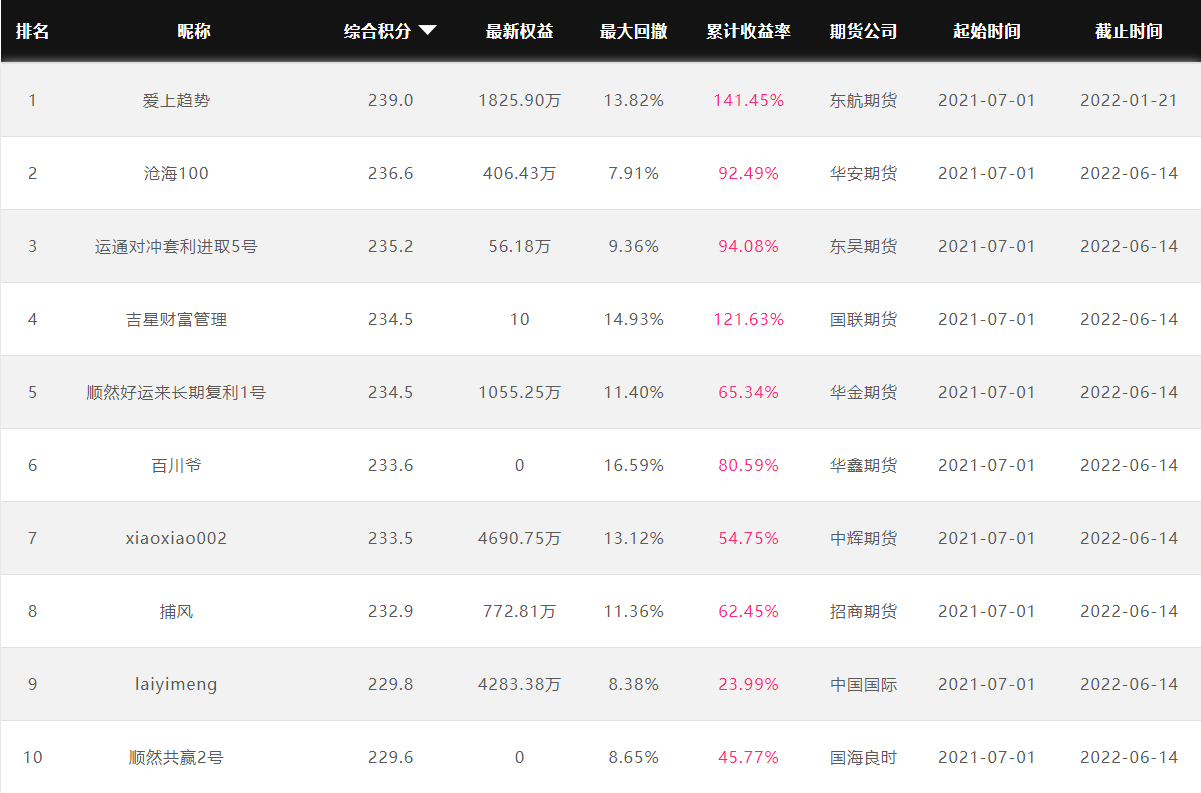The image size is (1201, 793).
Task: Click futures company 华安期货
Action: [x=864, y=173]
